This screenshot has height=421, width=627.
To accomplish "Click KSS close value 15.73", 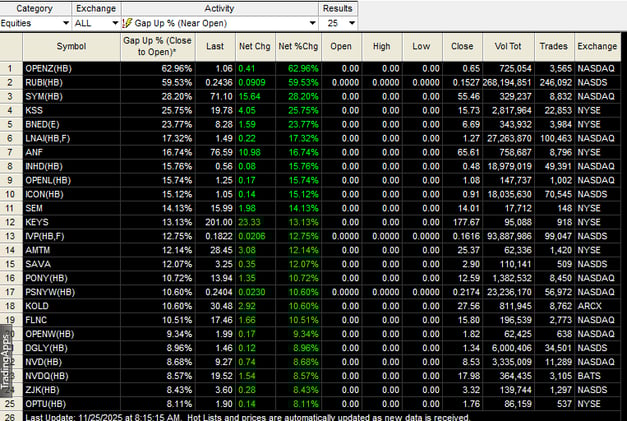I will pyautogui.click(x=469, y=110).
